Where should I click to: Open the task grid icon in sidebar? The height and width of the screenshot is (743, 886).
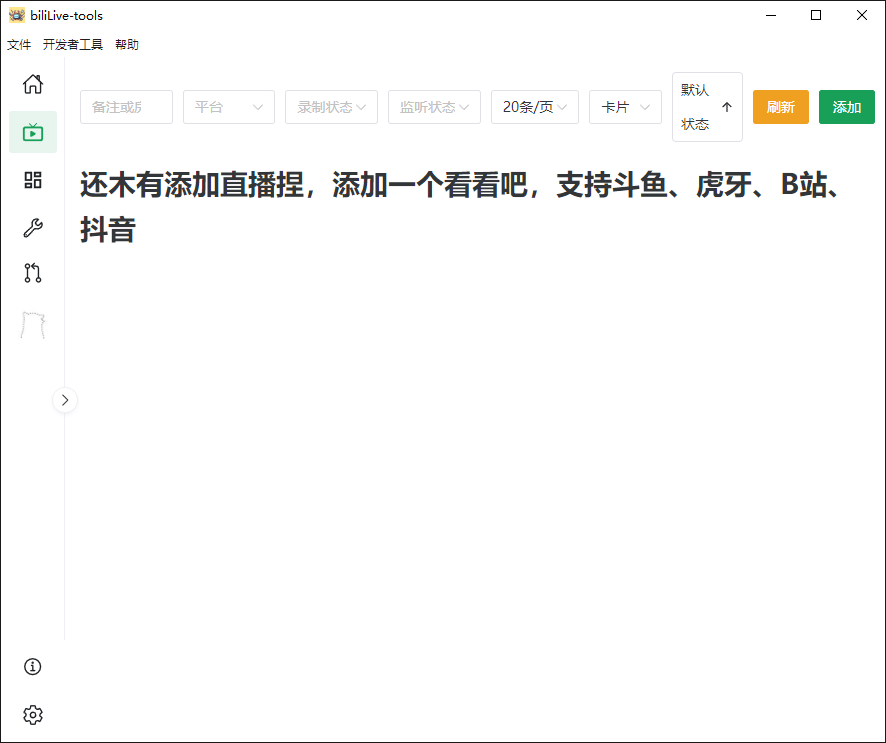[32, 181]
